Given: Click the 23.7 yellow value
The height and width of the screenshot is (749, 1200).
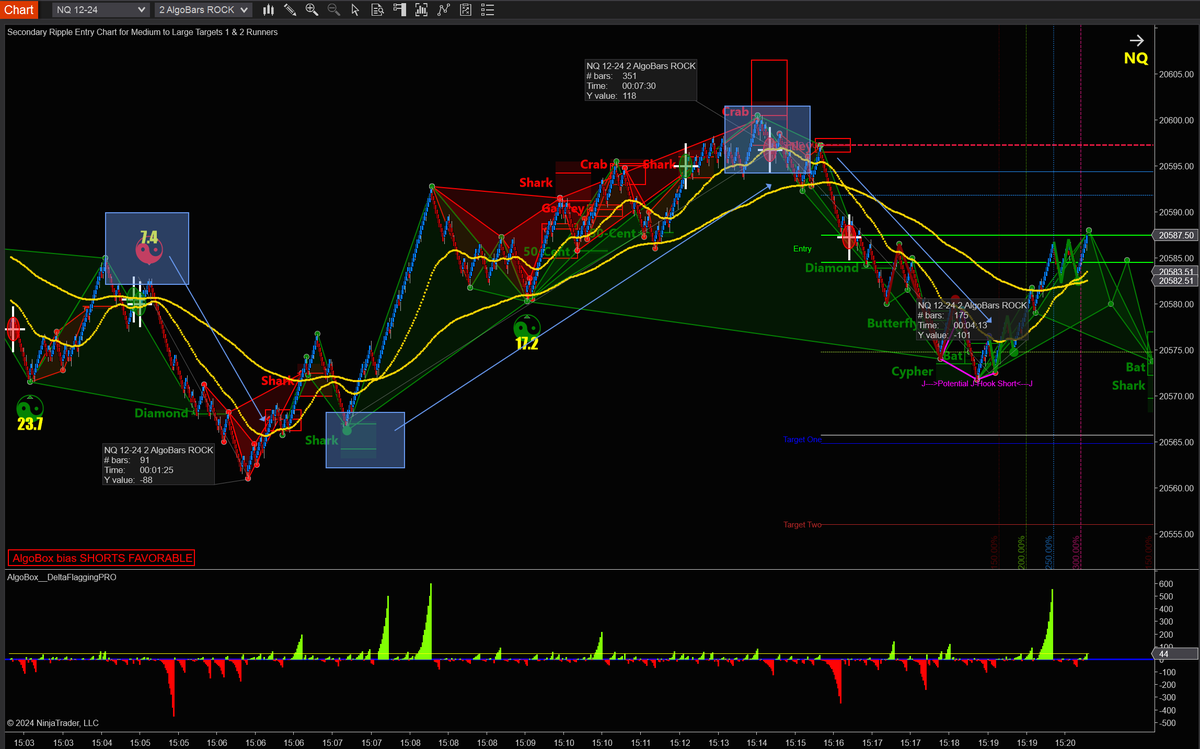Looking at the screenshot, I should (x=30, y=424).
